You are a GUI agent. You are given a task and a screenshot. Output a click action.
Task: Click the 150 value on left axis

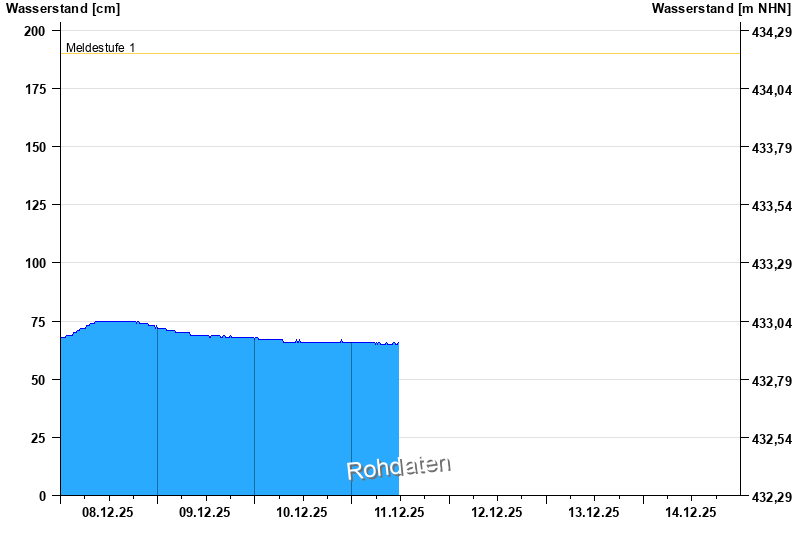tap(35, 147)
